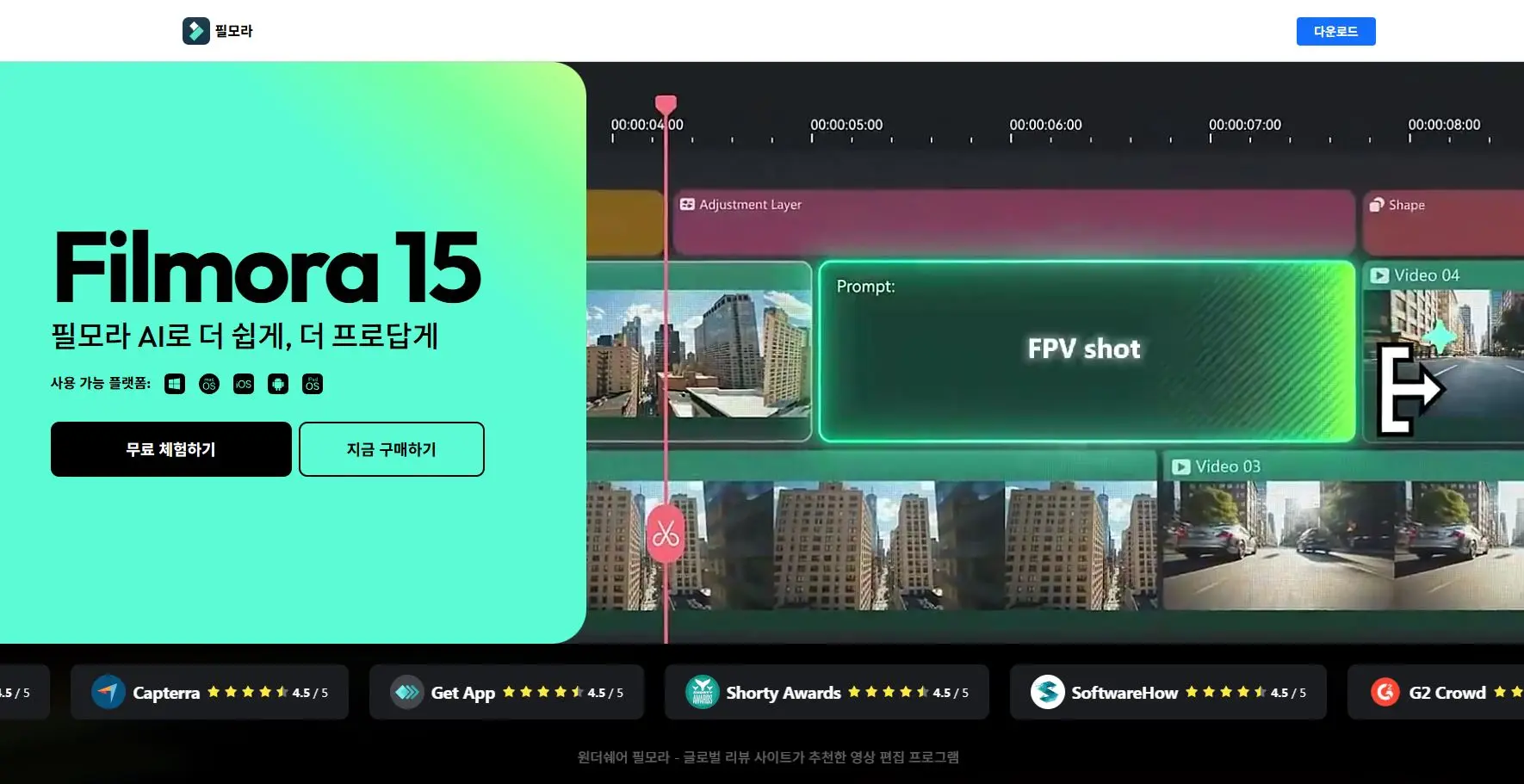Click the Shorty Awards logo icon
The image size is (1524, 784).
click(703, 692)
